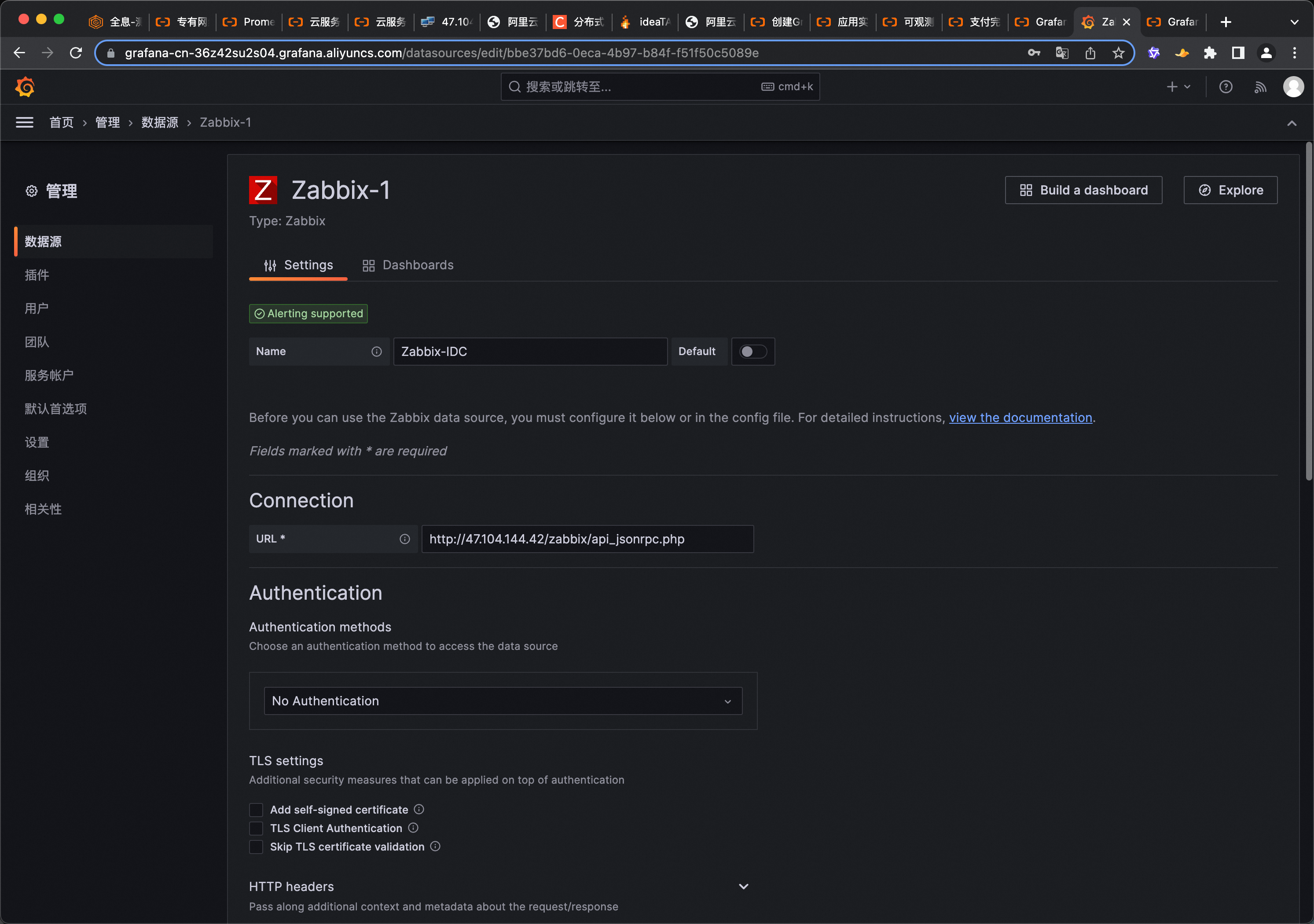Open the plus add-new dropdown in header
The height and width of the screenshot is (924, 1314).
tap(1178, 87)
